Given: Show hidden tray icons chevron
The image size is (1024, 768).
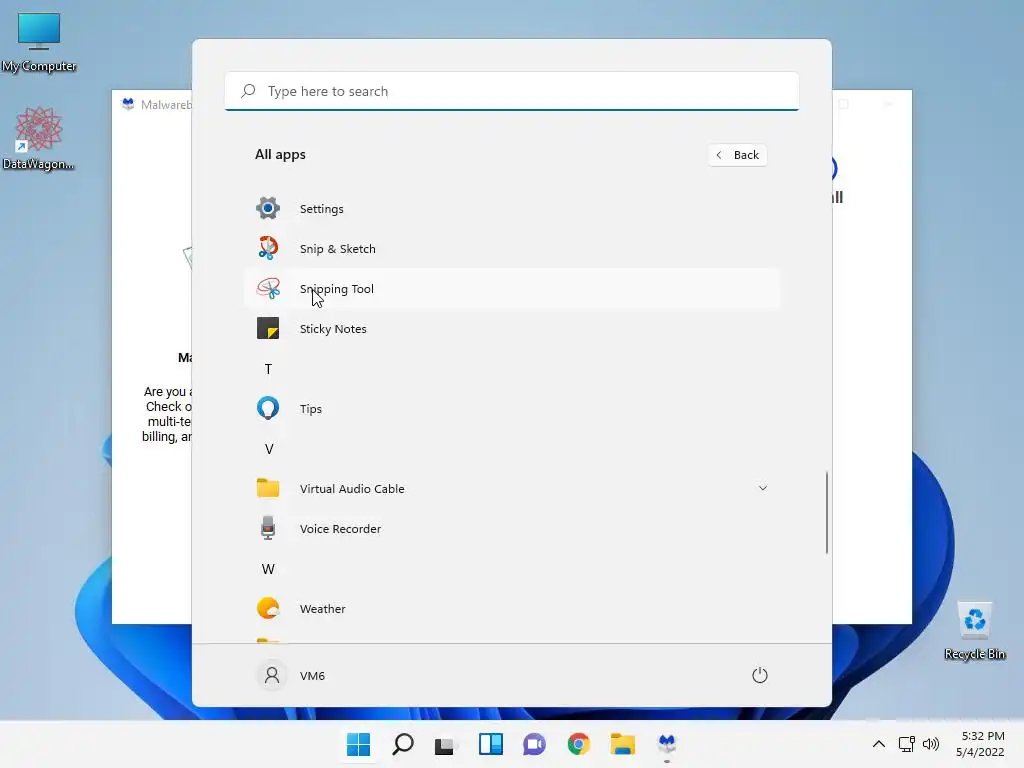Looking at the screenshot, I should [x=879, y=744].
